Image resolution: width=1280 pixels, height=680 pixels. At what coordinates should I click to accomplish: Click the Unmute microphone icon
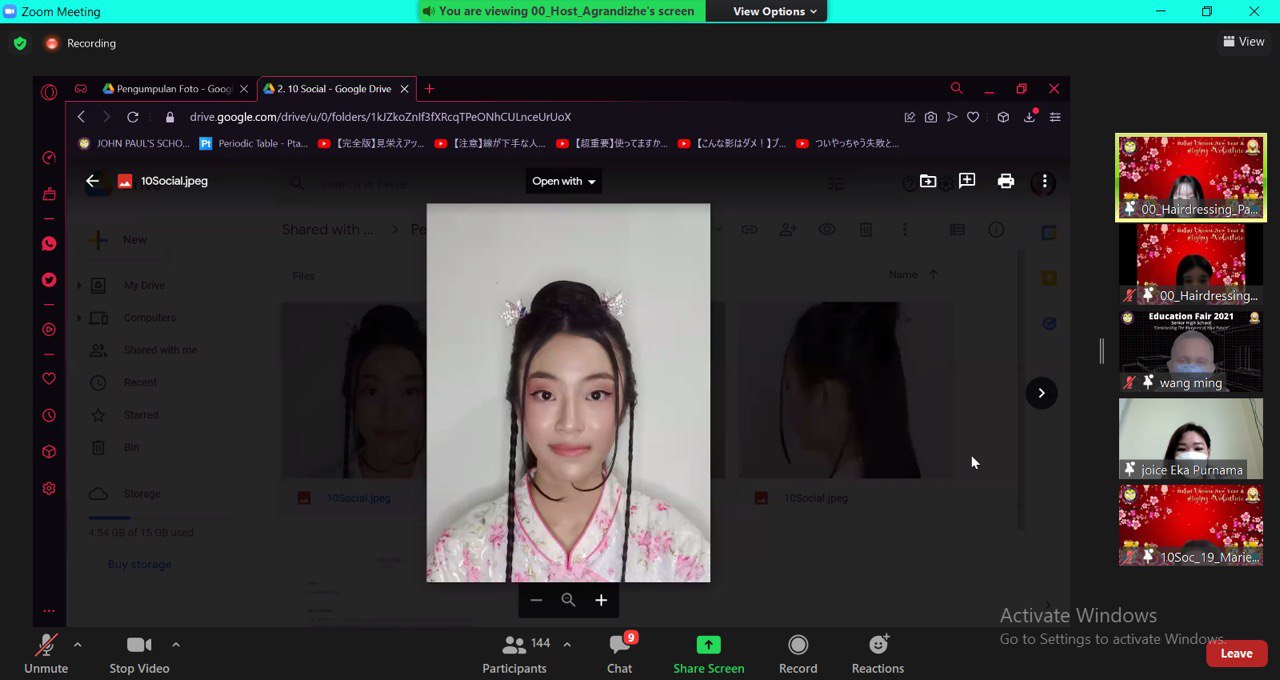pyautogui.click(x=46, y=645)
